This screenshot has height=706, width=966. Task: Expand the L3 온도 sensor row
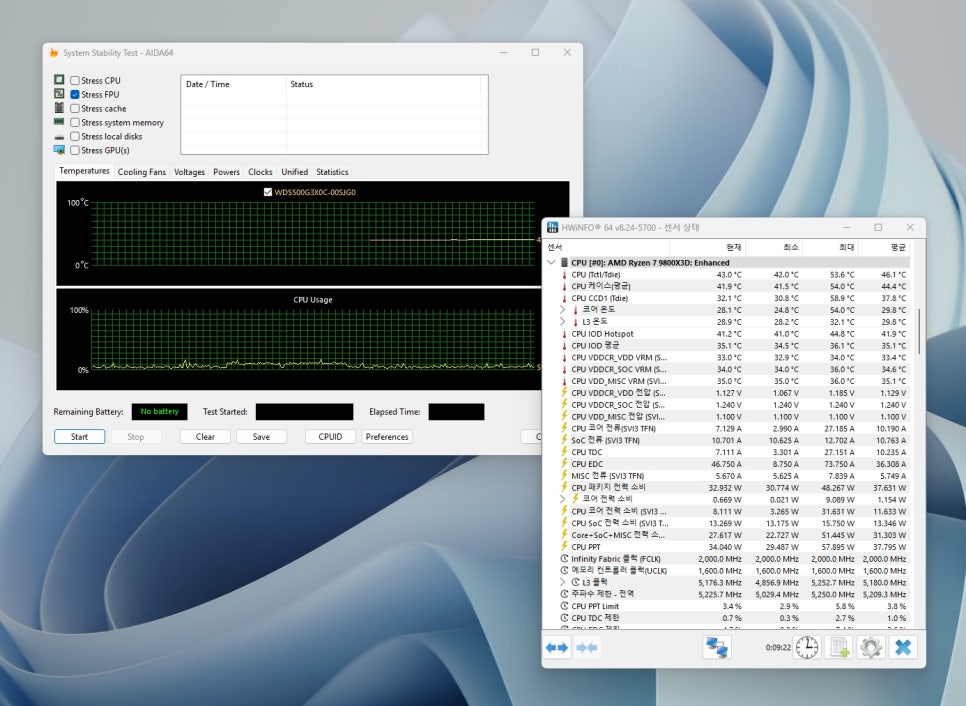[563, 322]
